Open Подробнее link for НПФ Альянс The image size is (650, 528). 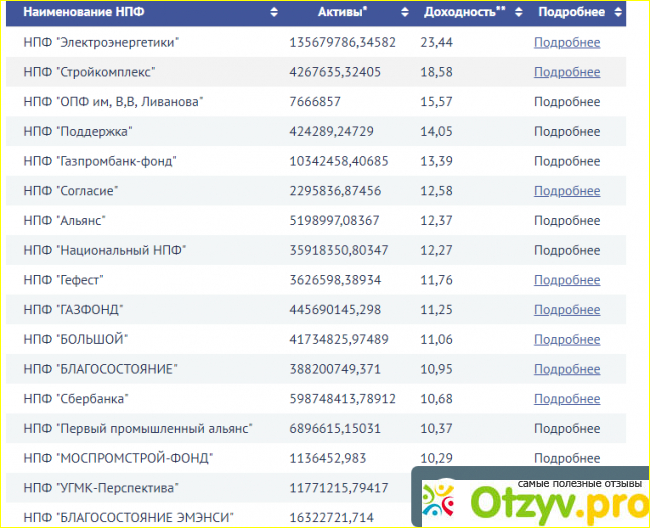click(x=567, y=220)
